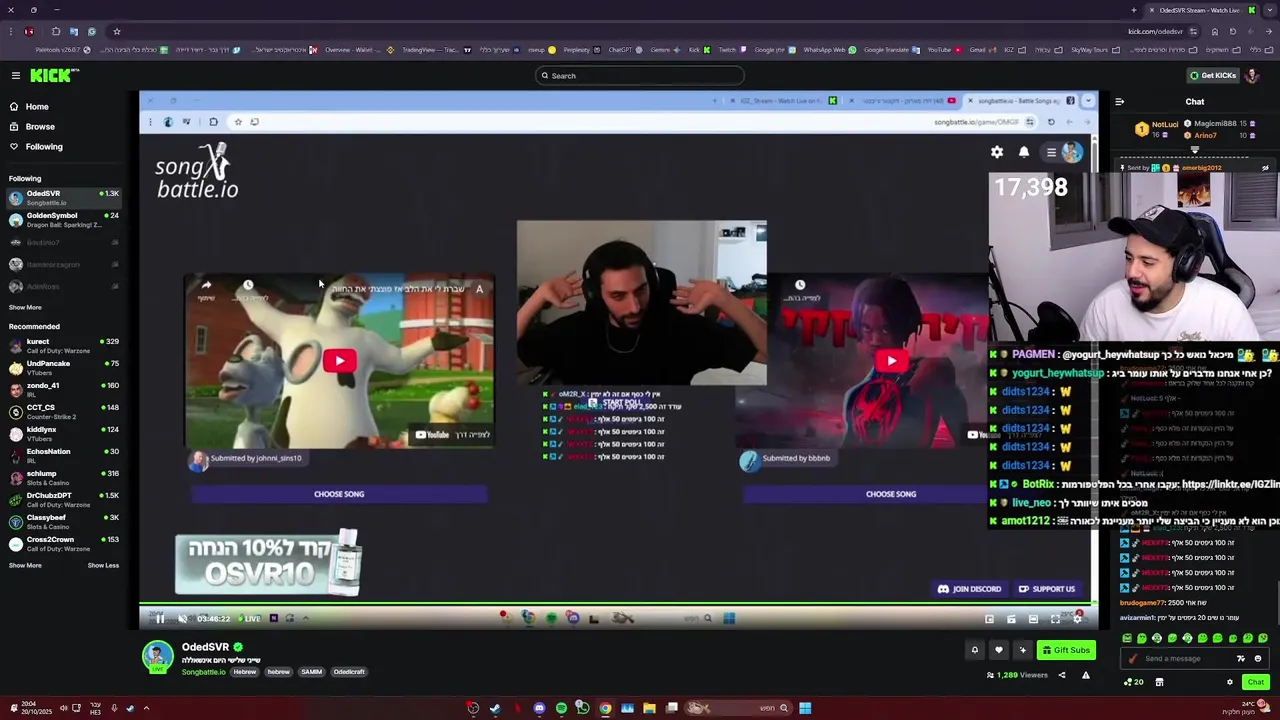Image resolution: width=1280 pixels, height=720 pixels.
Task: Open Chrome from Windows taskbar
Action: 605,709
